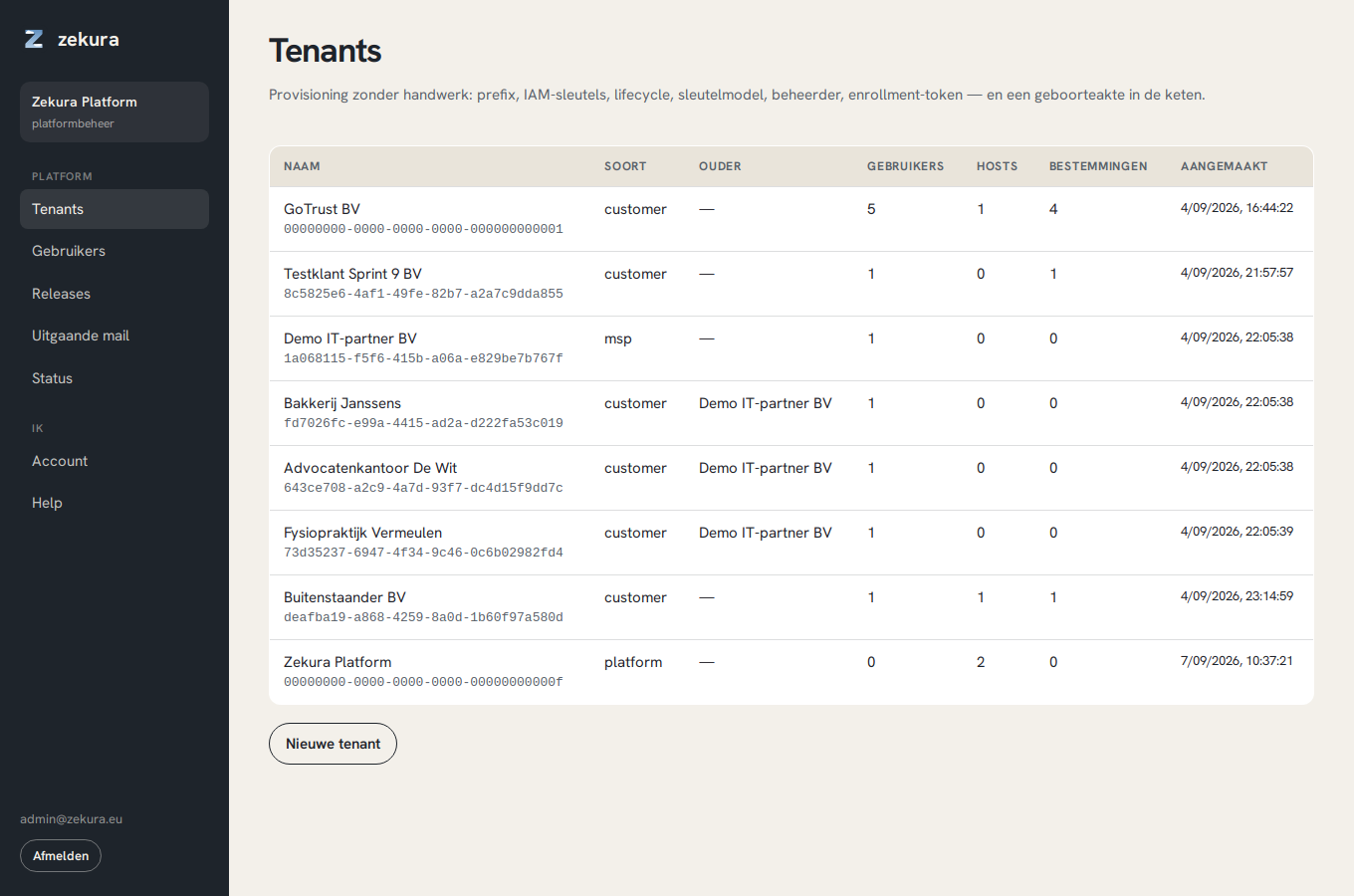Image resolution: width=1354 pixels, height=896 pixels.
Task: Open the Help page
Action: pyautogui.click(x=114, y=503)
